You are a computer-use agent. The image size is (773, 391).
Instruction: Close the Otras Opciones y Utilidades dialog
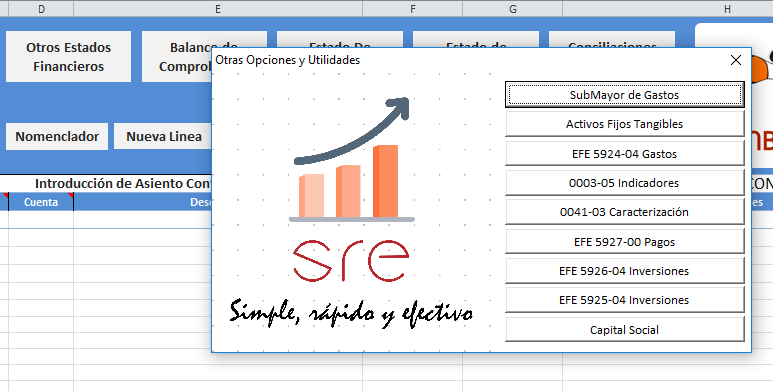(736, 60)
